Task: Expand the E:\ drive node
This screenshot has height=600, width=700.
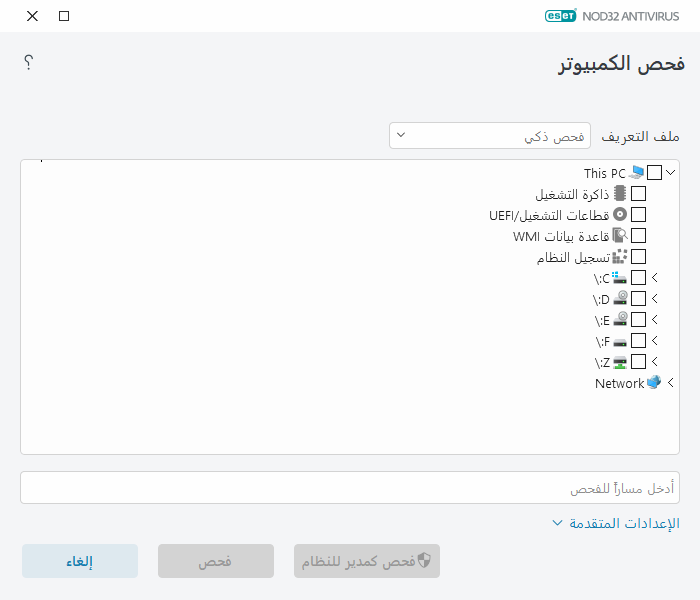Action: 654,319
